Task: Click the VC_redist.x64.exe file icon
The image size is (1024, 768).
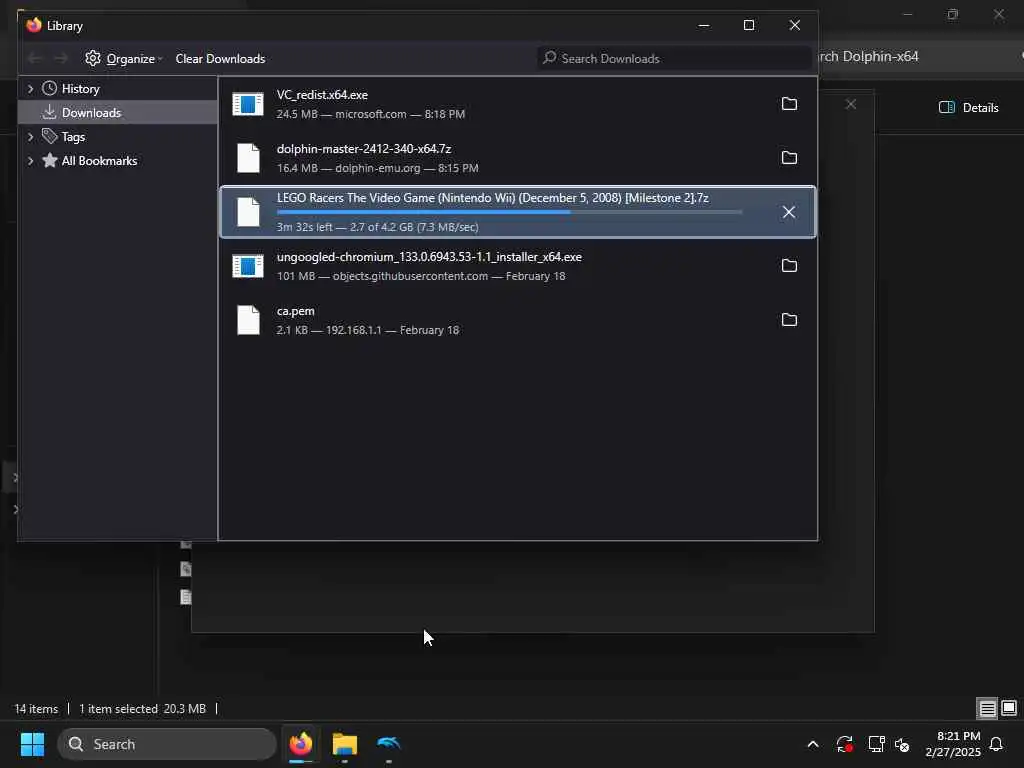Action: pos(248,104)
